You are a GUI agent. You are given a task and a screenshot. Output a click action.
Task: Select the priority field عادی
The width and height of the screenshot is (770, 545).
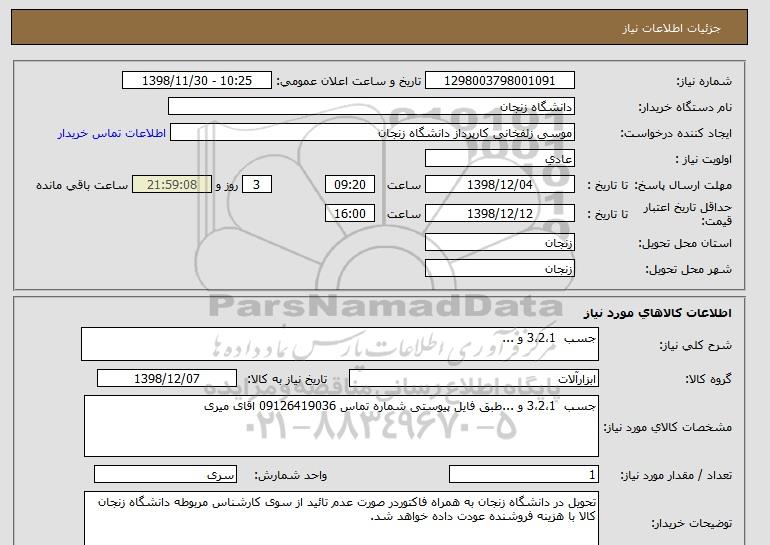click(499, 159)
